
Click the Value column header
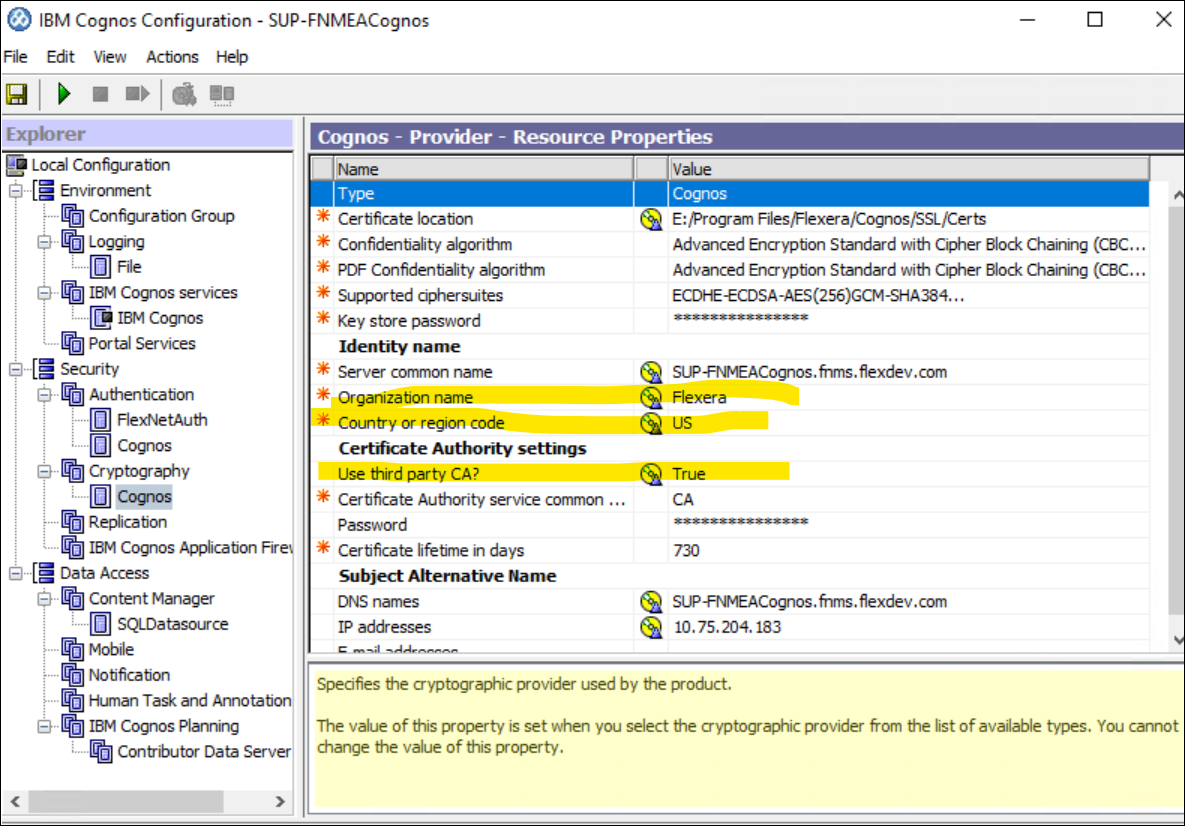coord(909,169)
